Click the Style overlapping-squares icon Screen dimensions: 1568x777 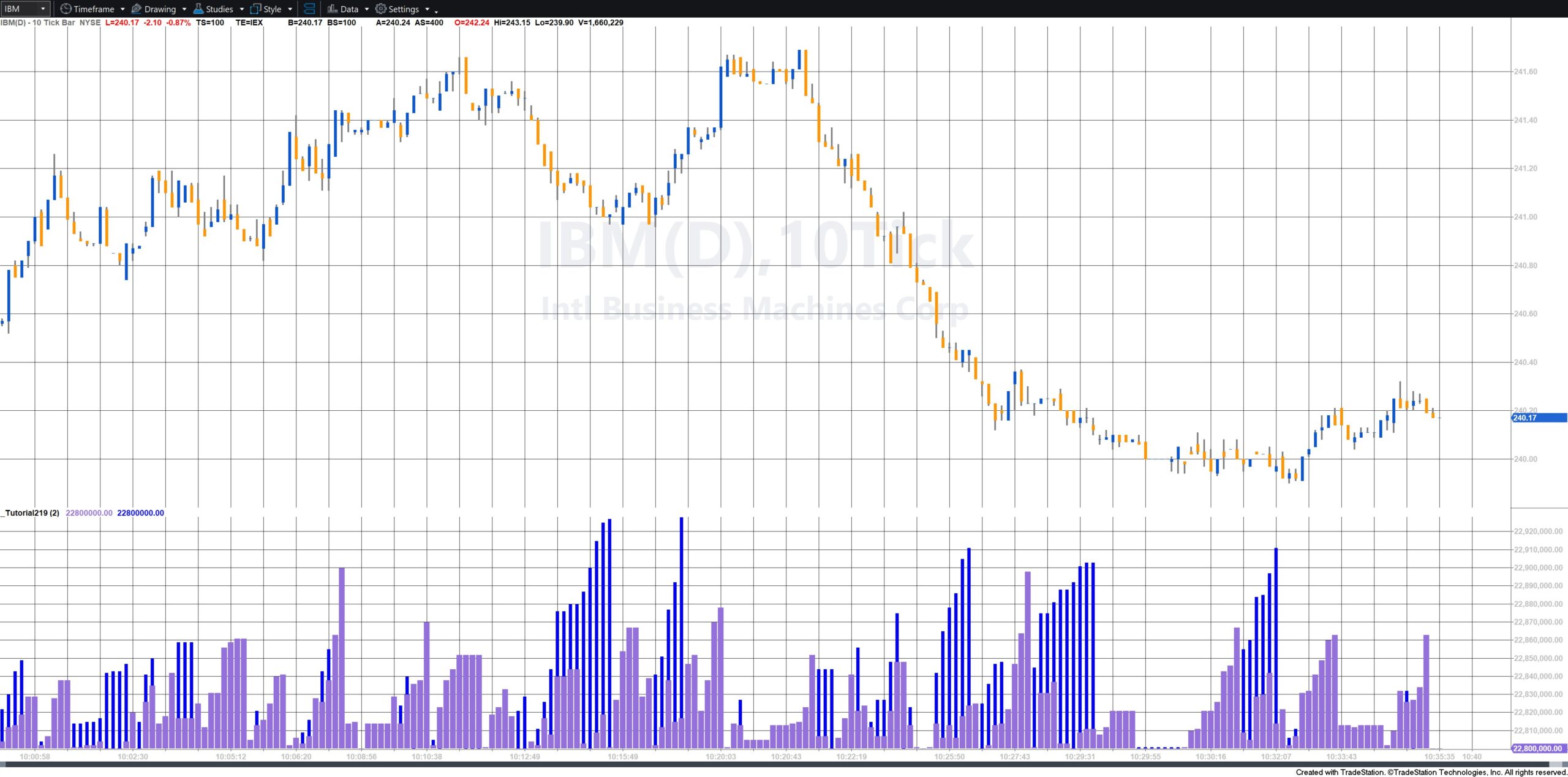[x=255, y=9]
